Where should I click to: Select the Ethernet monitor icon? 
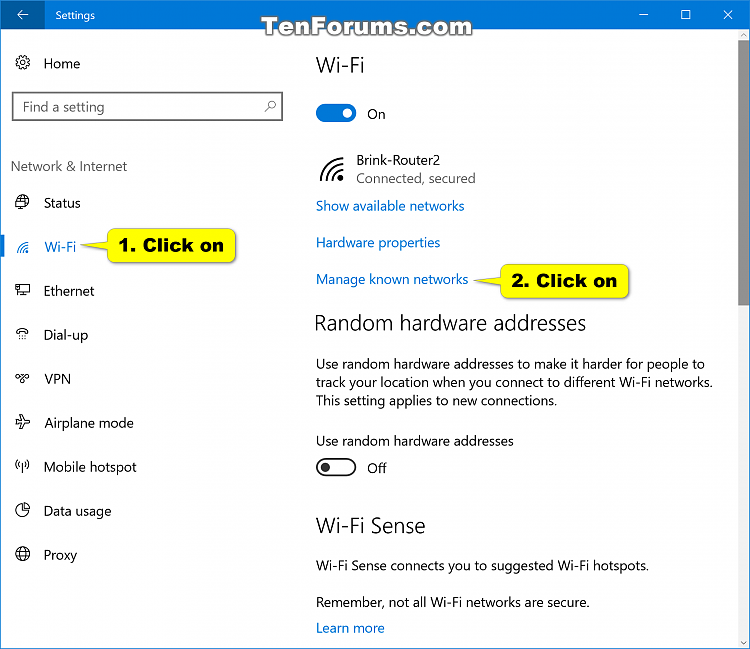point(23,291)
